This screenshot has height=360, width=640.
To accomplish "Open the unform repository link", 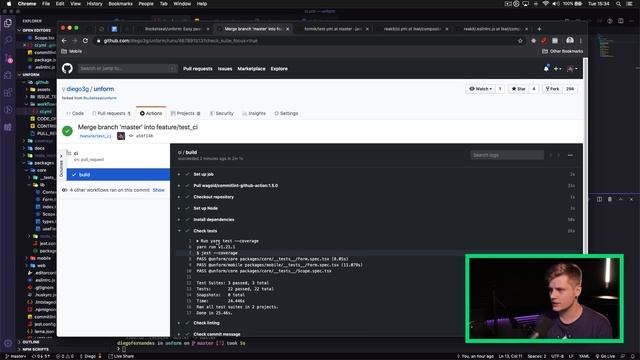I will click(x=104, y=89).
